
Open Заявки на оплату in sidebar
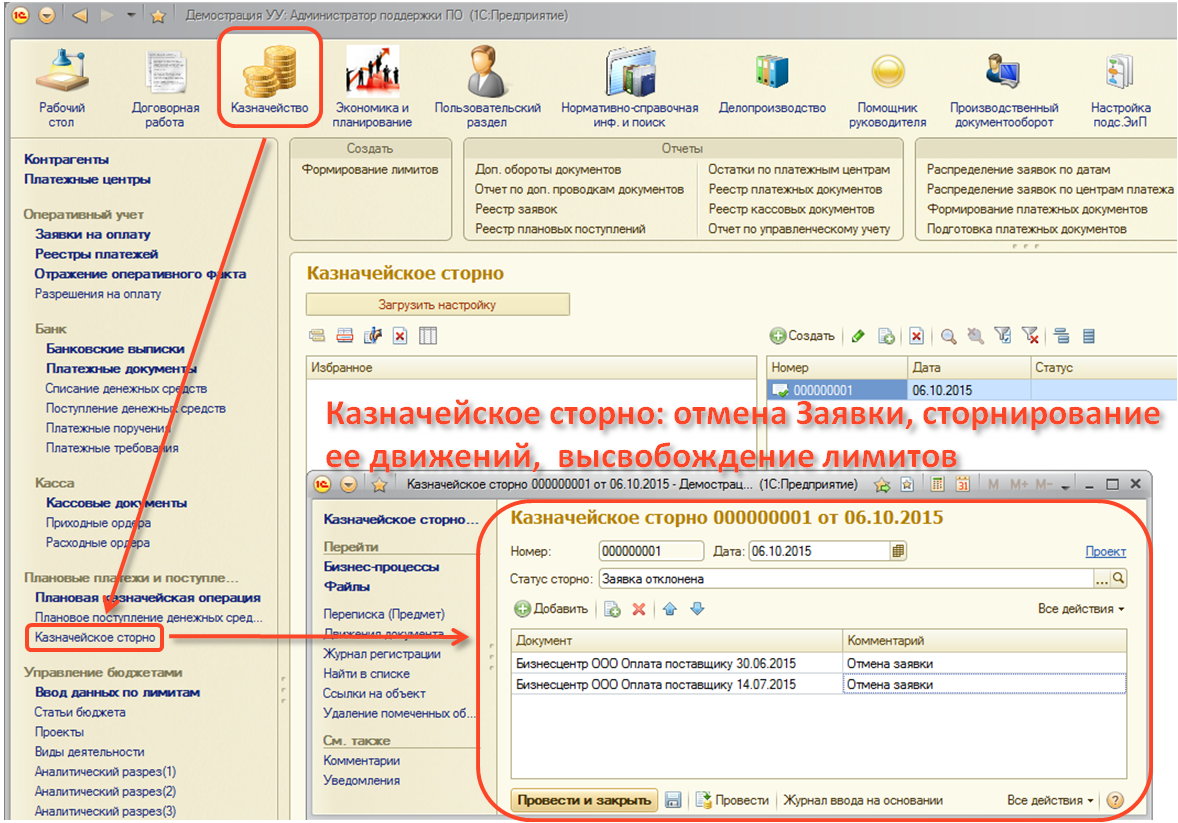(93, 234)
